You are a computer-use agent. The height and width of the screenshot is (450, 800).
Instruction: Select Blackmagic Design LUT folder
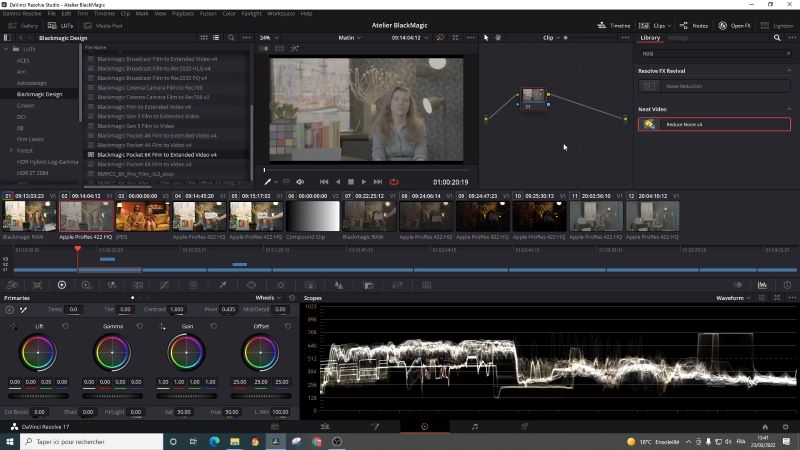(39, 94)
